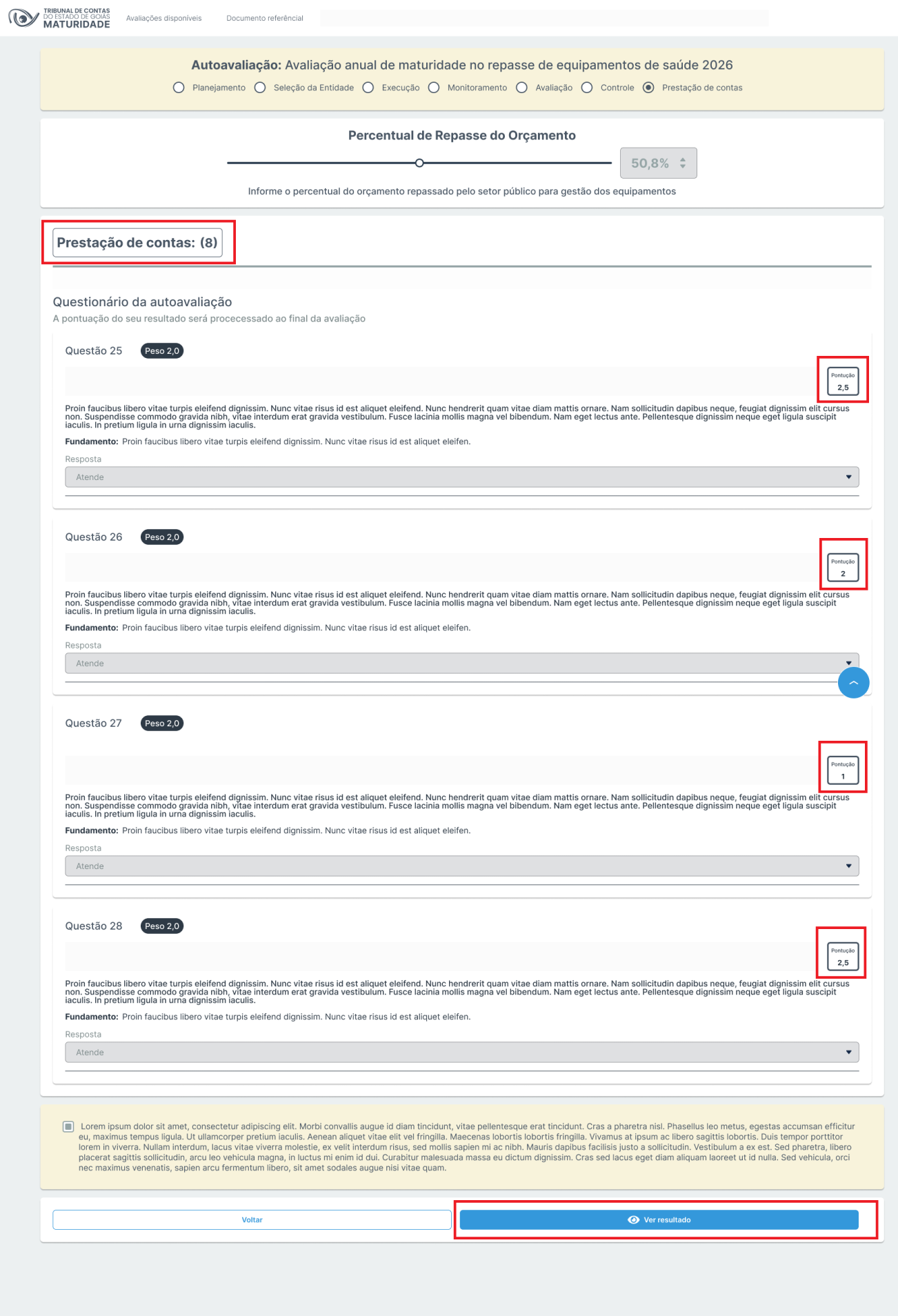Click the budget percentage slider handle
Viewport: 898px width, 1316px height.
click(419, 163)
